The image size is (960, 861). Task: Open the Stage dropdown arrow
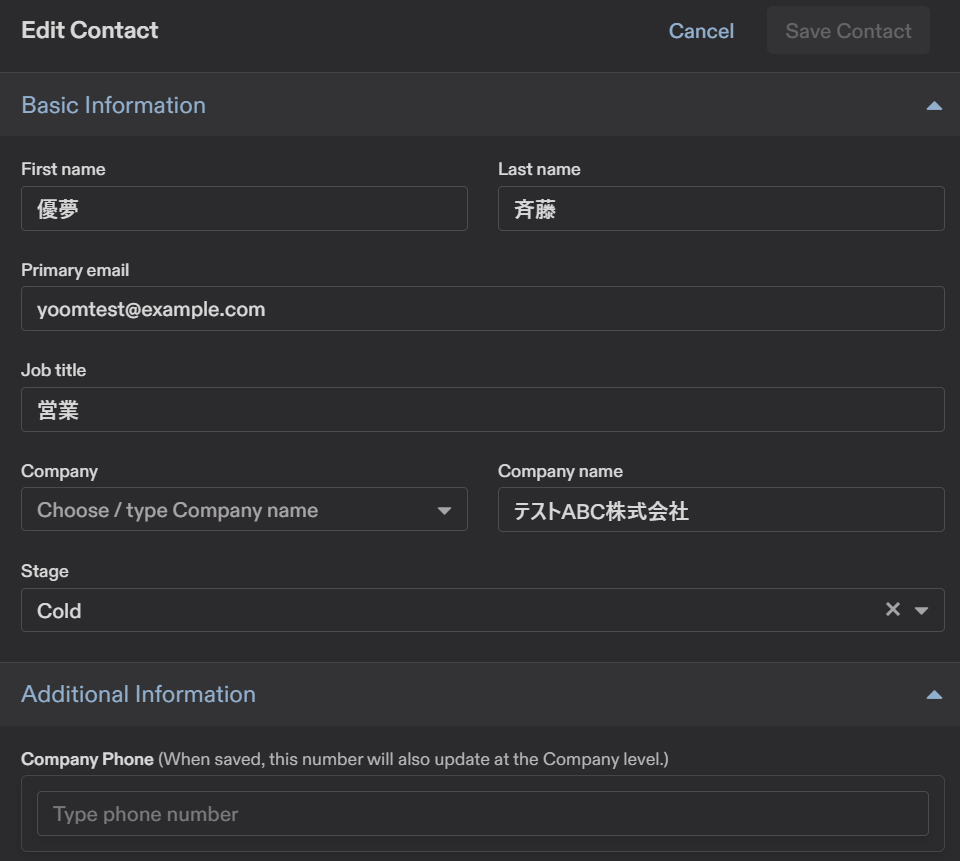[922, 610]
